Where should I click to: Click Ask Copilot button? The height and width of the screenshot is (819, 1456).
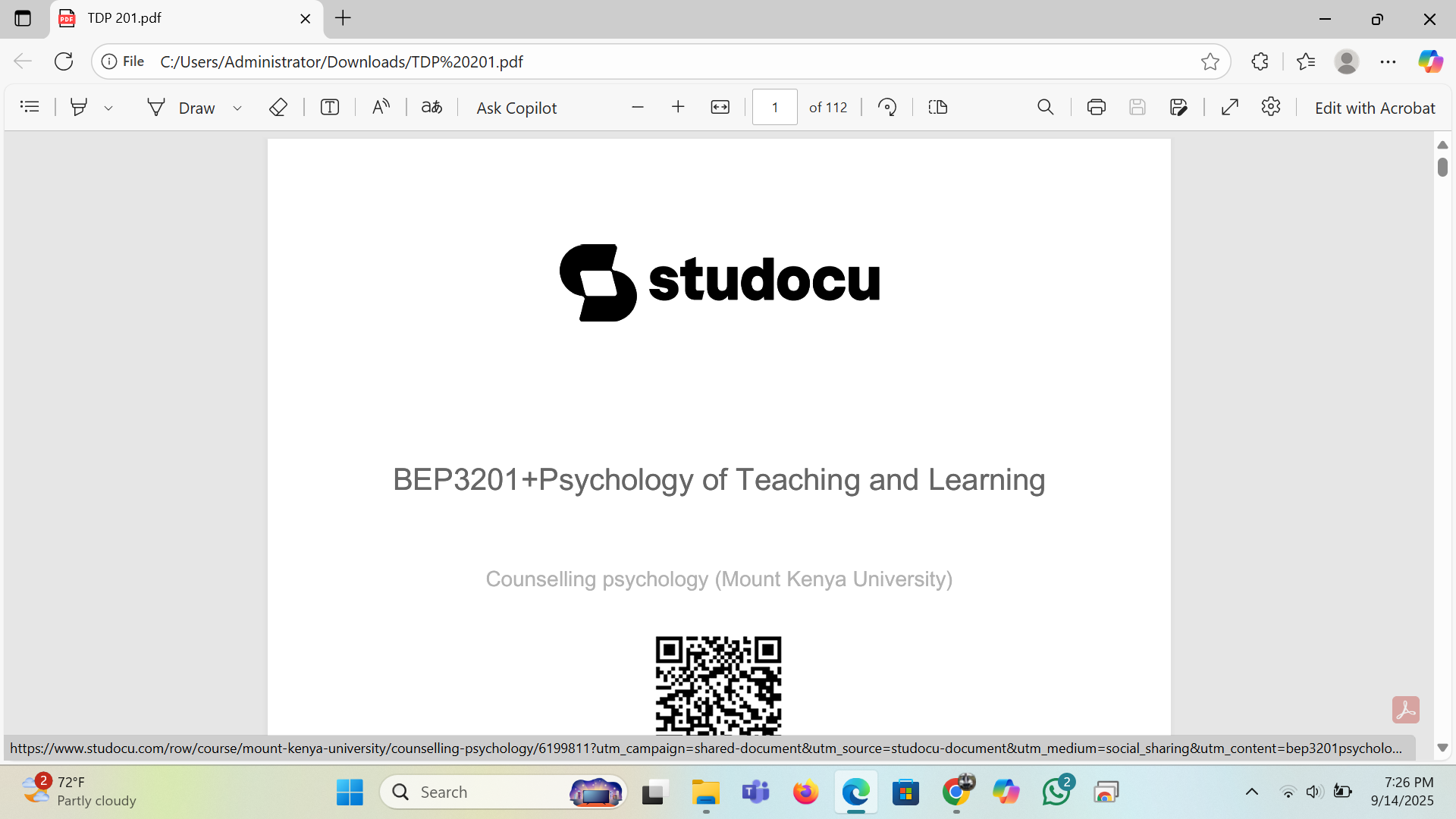click(x=516, y=108)
